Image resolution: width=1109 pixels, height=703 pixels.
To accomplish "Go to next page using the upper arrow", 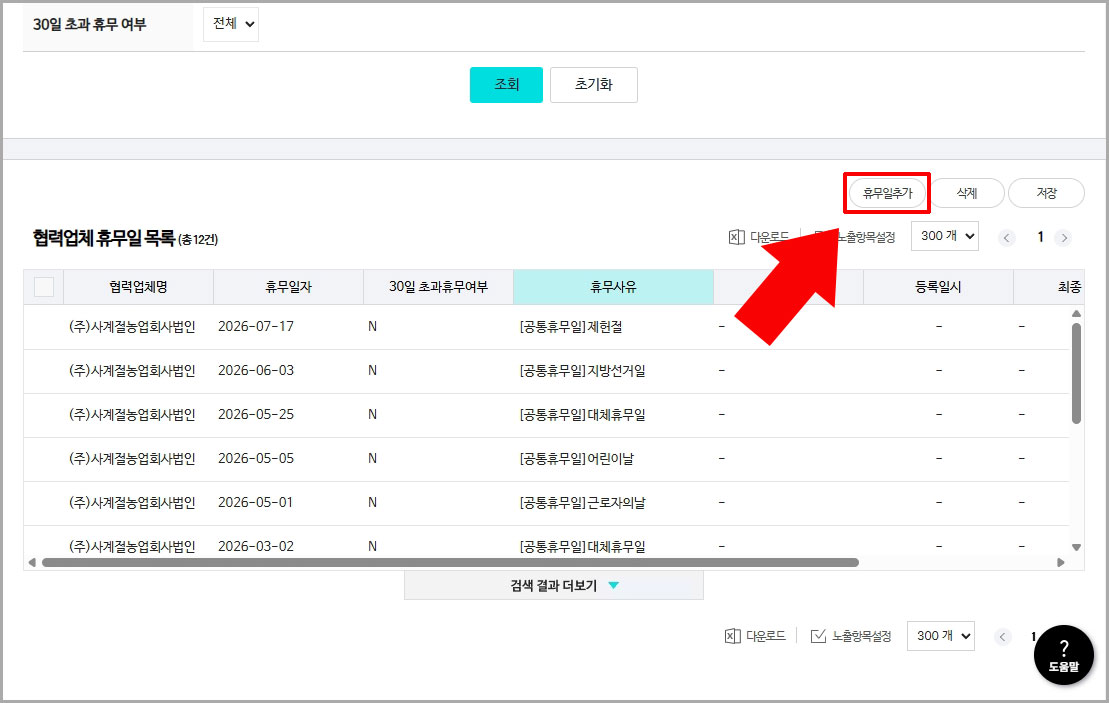I will pos(1064,237).
